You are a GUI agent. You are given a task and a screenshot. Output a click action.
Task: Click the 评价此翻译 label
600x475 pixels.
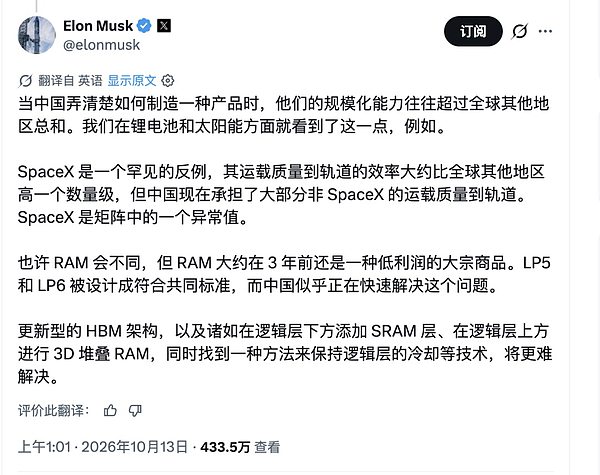pos(54,411)
